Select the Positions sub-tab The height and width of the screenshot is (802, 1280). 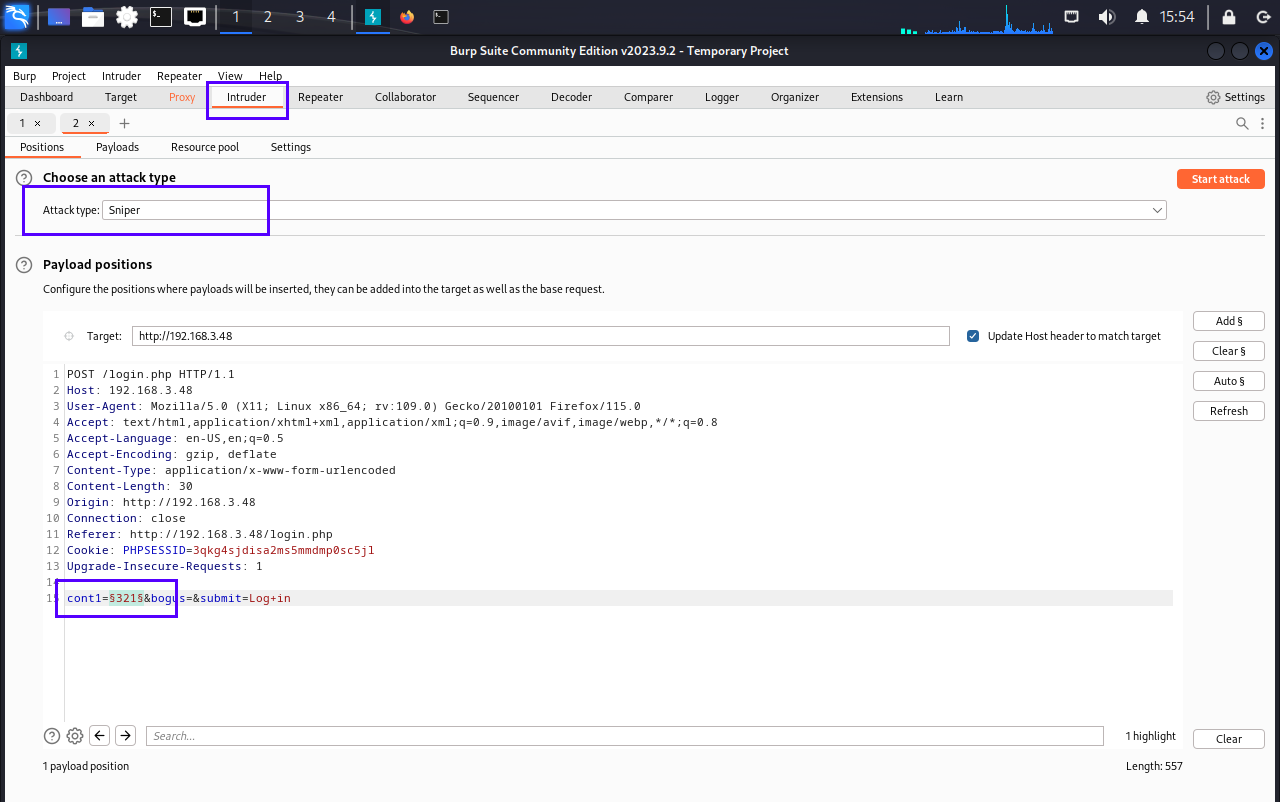click(x=42, y=147)
